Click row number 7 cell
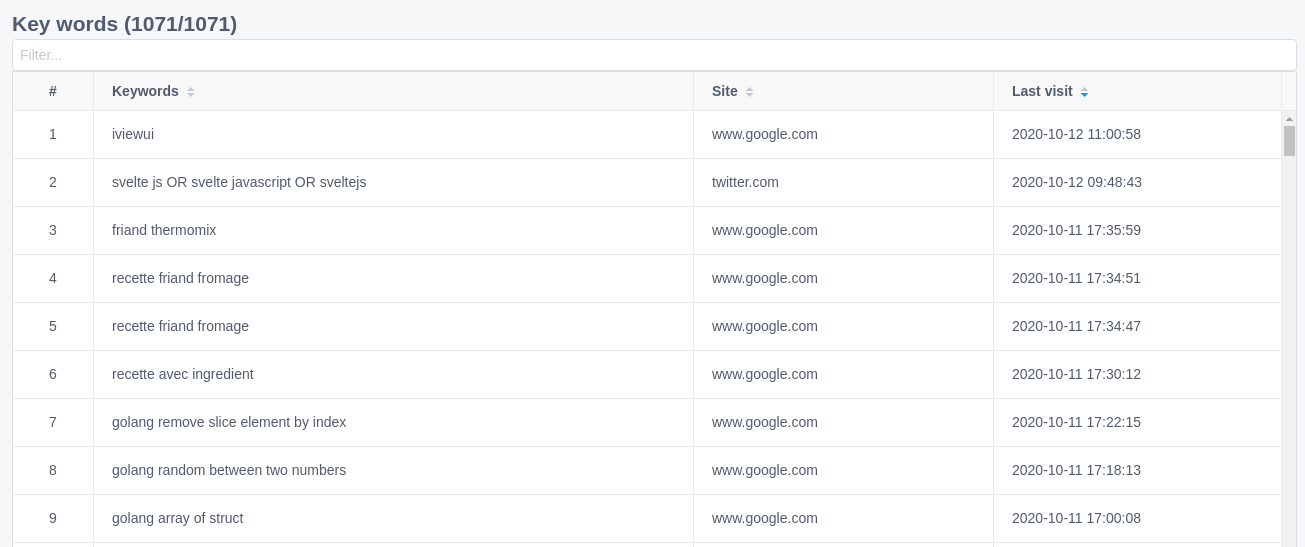This screenshot has width=1305, height=547. [53, 422]
